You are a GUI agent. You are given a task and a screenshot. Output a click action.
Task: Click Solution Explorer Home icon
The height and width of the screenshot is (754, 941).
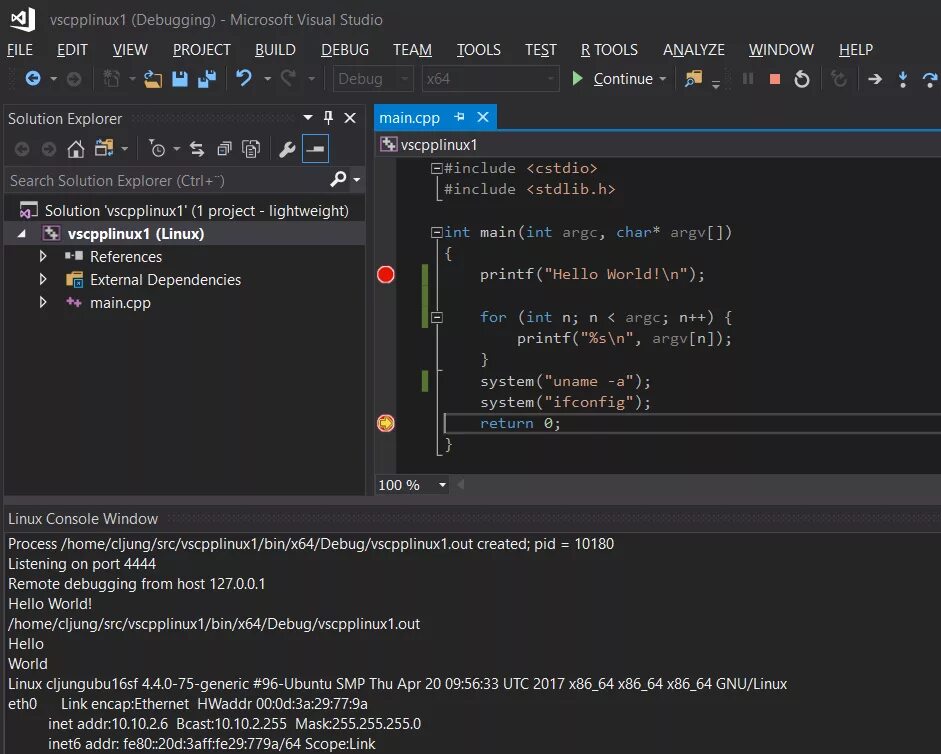coord(76,148)
